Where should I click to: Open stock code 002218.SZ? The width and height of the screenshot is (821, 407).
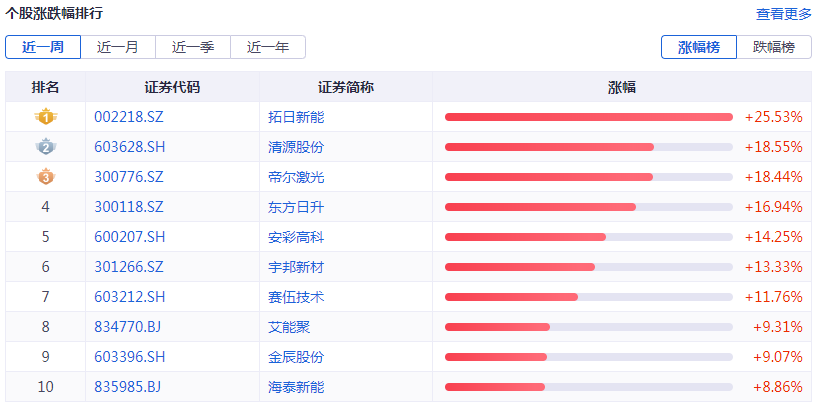pos(128,117)
